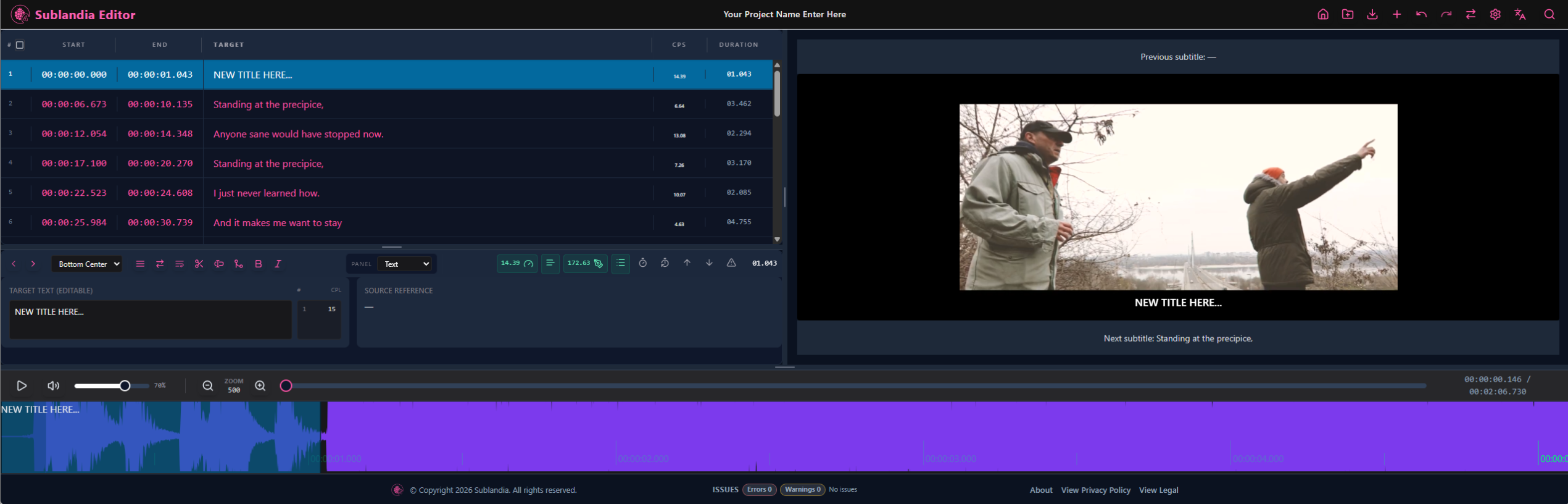Select row 'Anyone sane would have stopped now.'
The height and width of the screenshot is (504, 1568).
tap(386, 133)
